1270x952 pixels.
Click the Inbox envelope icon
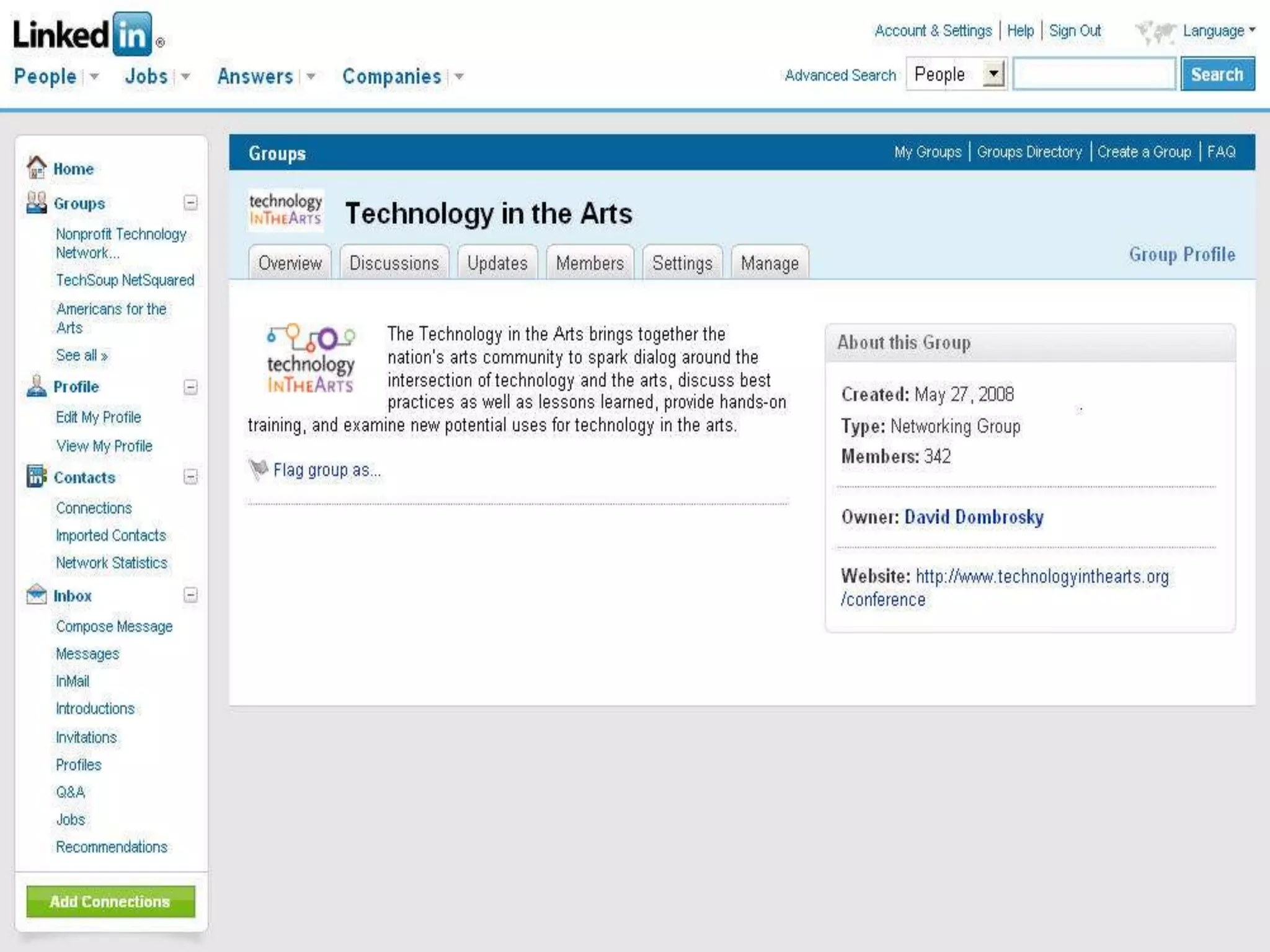37,594
